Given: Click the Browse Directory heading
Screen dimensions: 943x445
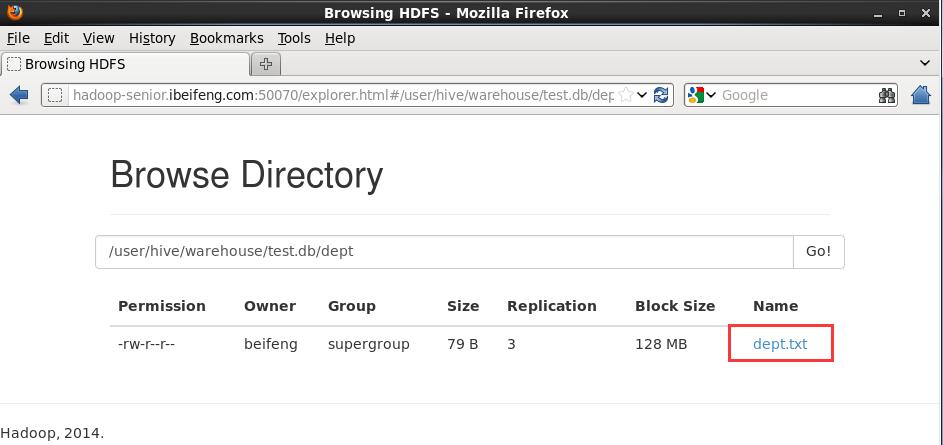Looking at the screenshot, I should click(247, 175).
